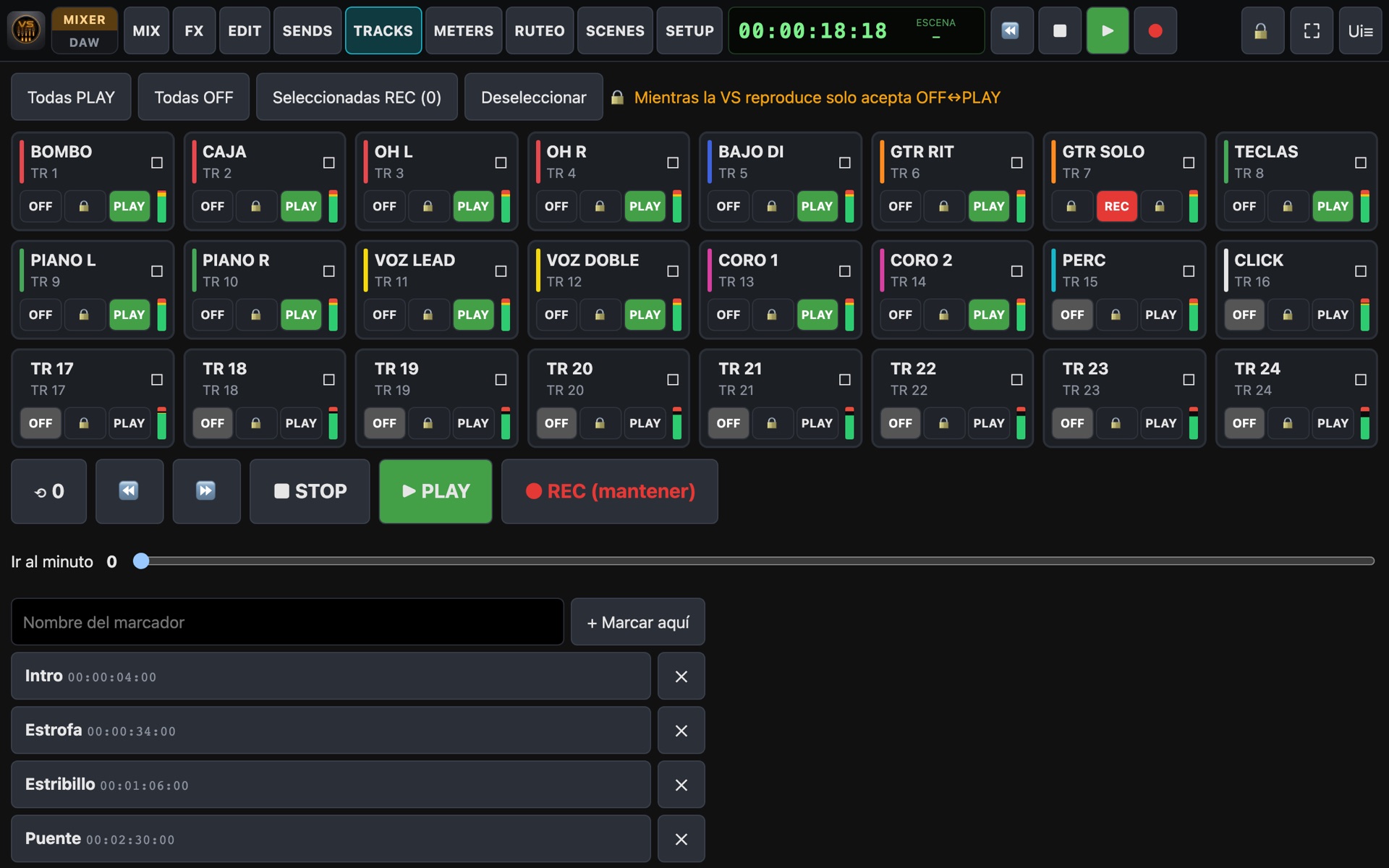
Task: Select the BOMBO track checkbox
Action: [157, 163]
